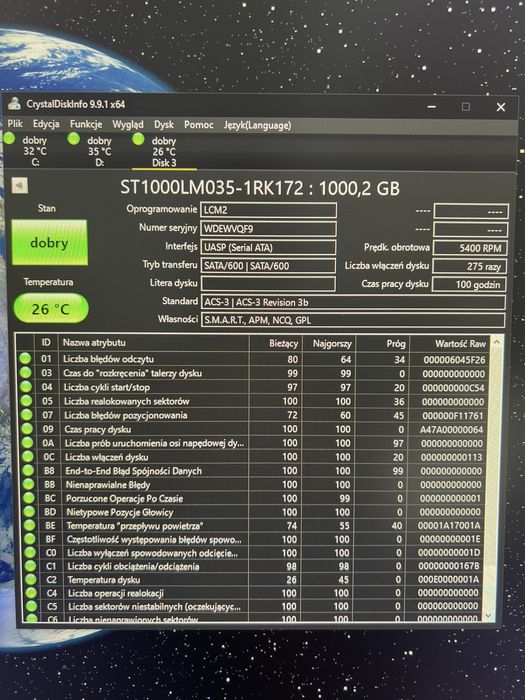Viewport: 525px width, 700px height.
Task: Click the 5400 RPM rotation speed field
Action: (x=470, y=248)
